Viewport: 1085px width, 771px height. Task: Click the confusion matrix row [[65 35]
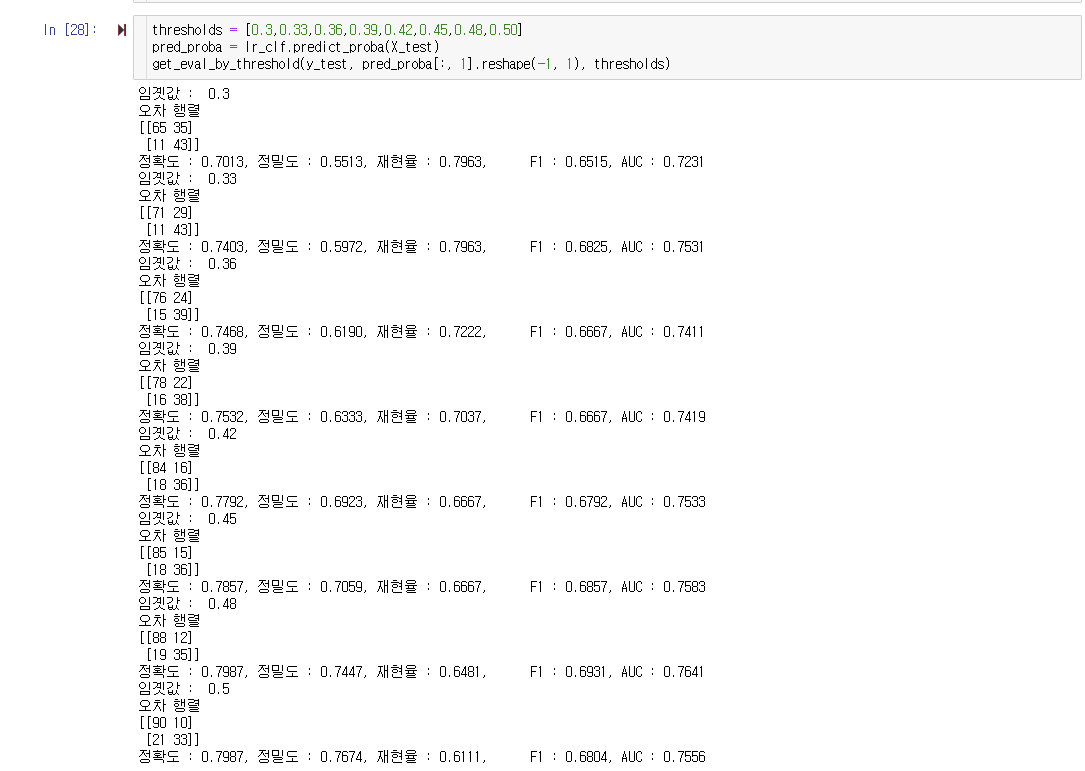tap(166, 127)
